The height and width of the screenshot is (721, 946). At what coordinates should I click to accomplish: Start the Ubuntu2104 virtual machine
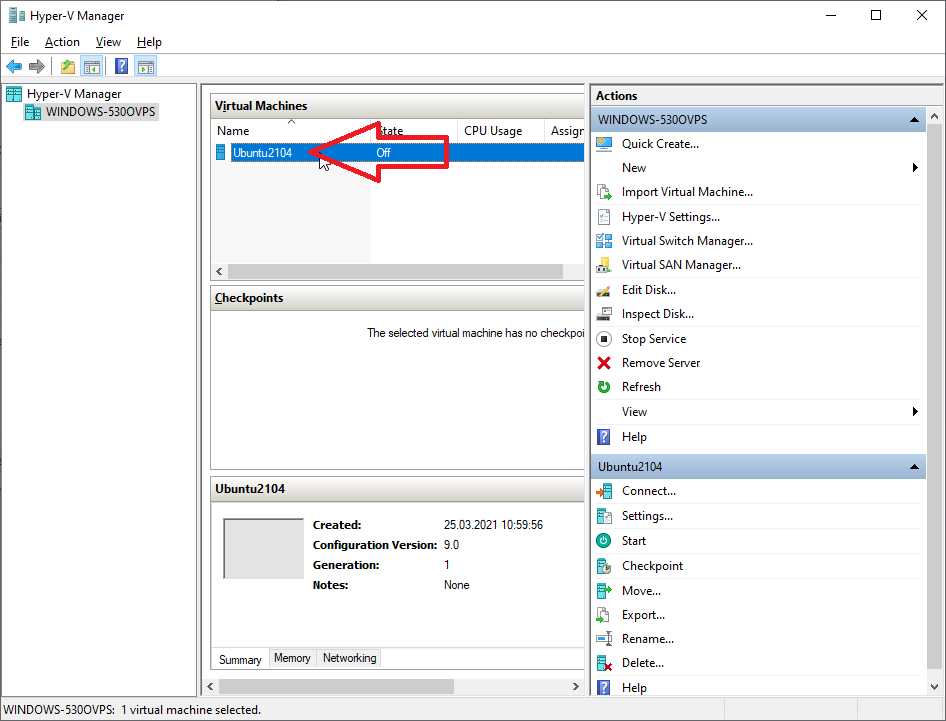point(633,541)
